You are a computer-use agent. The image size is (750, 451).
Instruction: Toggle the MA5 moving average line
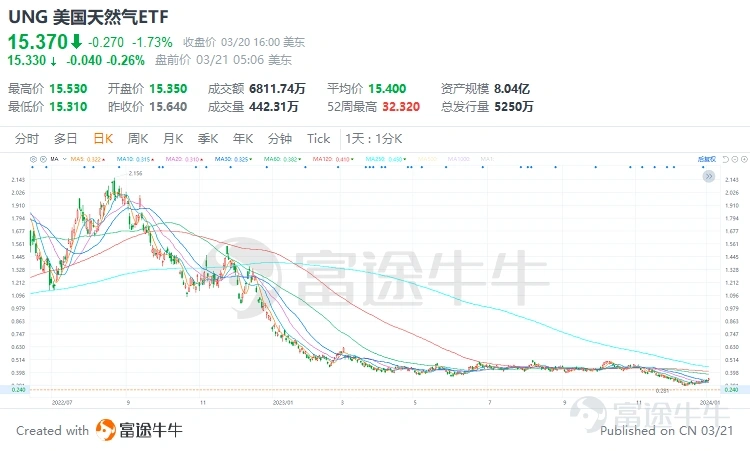pyautogui.click(x=88, y=159)
